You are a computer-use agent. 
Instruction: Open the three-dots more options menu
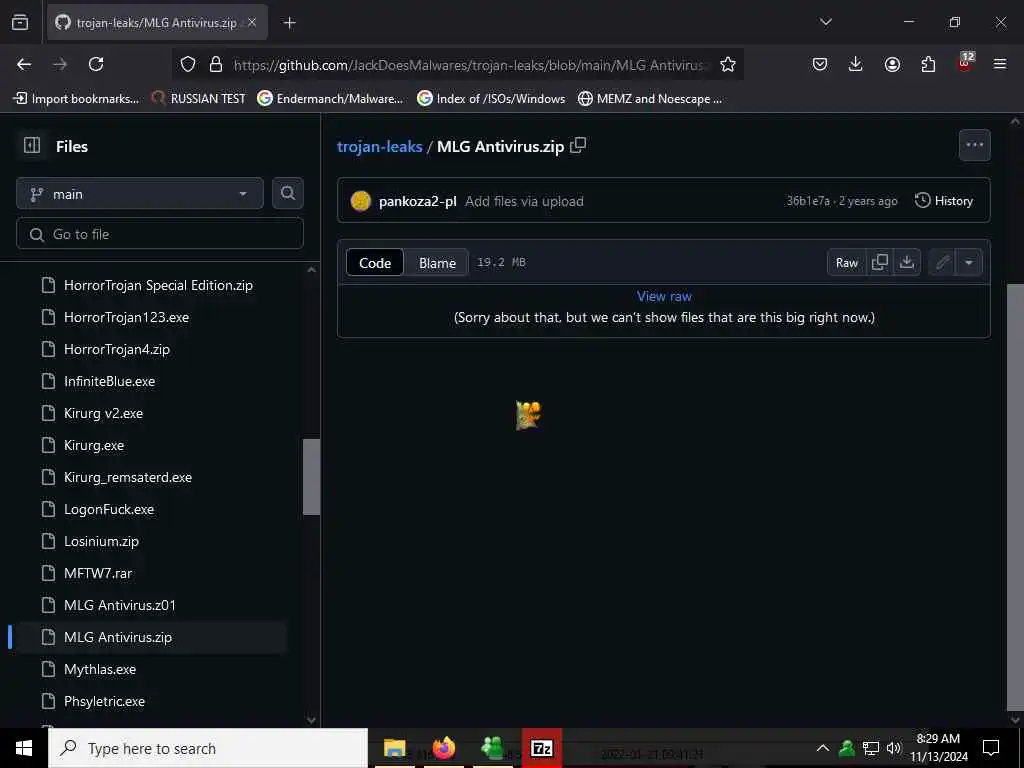pyautogui.click(x=974, y=145)
